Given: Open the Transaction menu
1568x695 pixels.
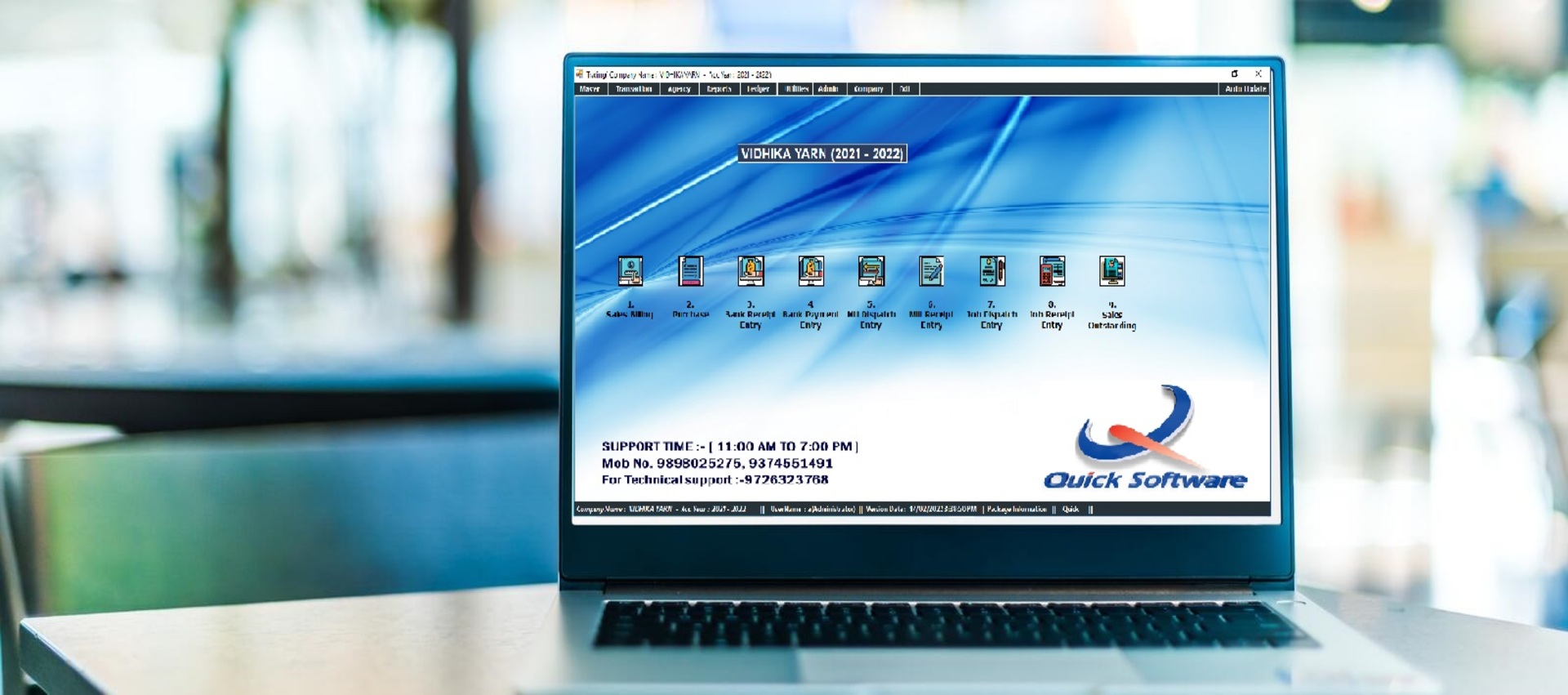Looking at the screenshot, I should (x=634, y=89).
